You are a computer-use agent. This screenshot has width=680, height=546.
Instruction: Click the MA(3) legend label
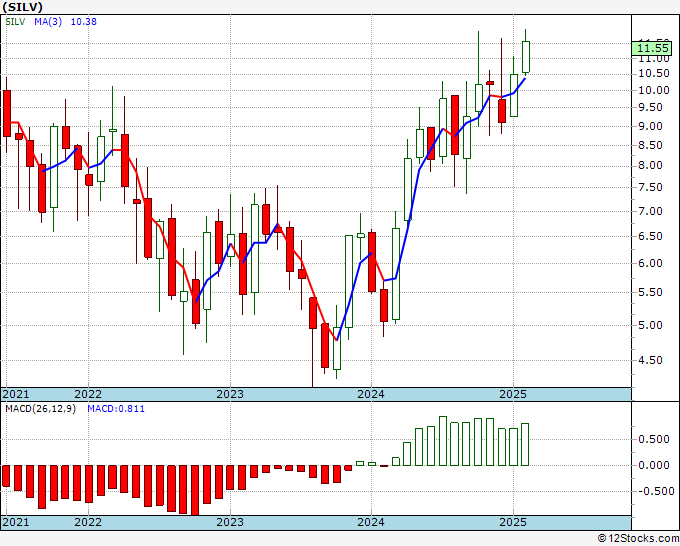[x=48, y=22]
